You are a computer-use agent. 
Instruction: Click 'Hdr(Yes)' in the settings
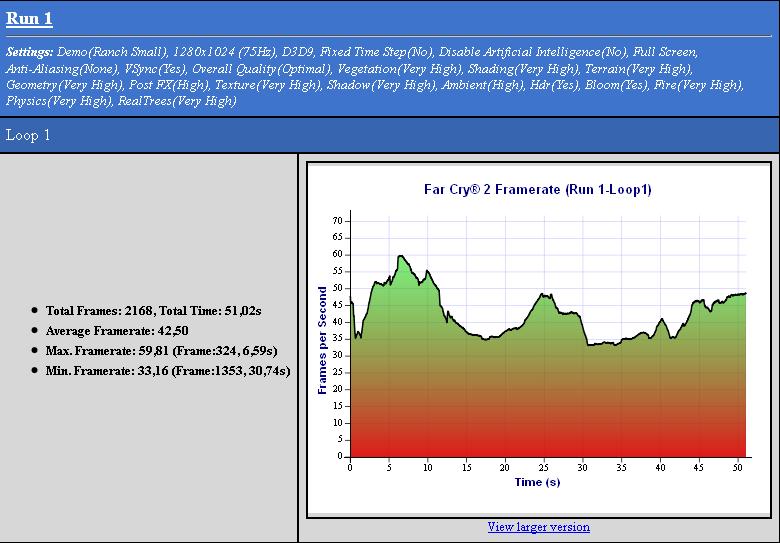click(554, 85)
